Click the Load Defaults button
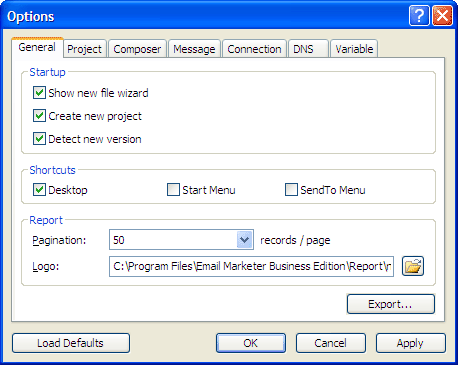Image resolution: width=458 pixels, height=365 pixels. click(x=71, y=343)
